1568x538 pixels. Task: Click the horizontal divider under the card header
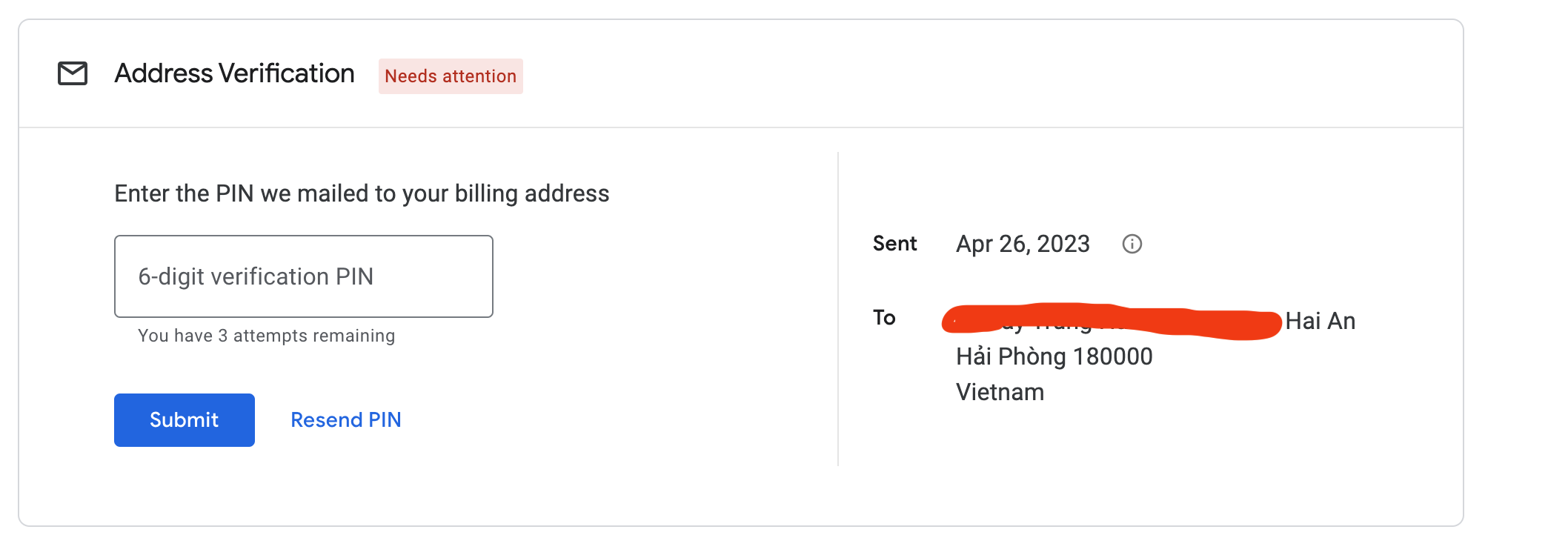coord(741,127)
